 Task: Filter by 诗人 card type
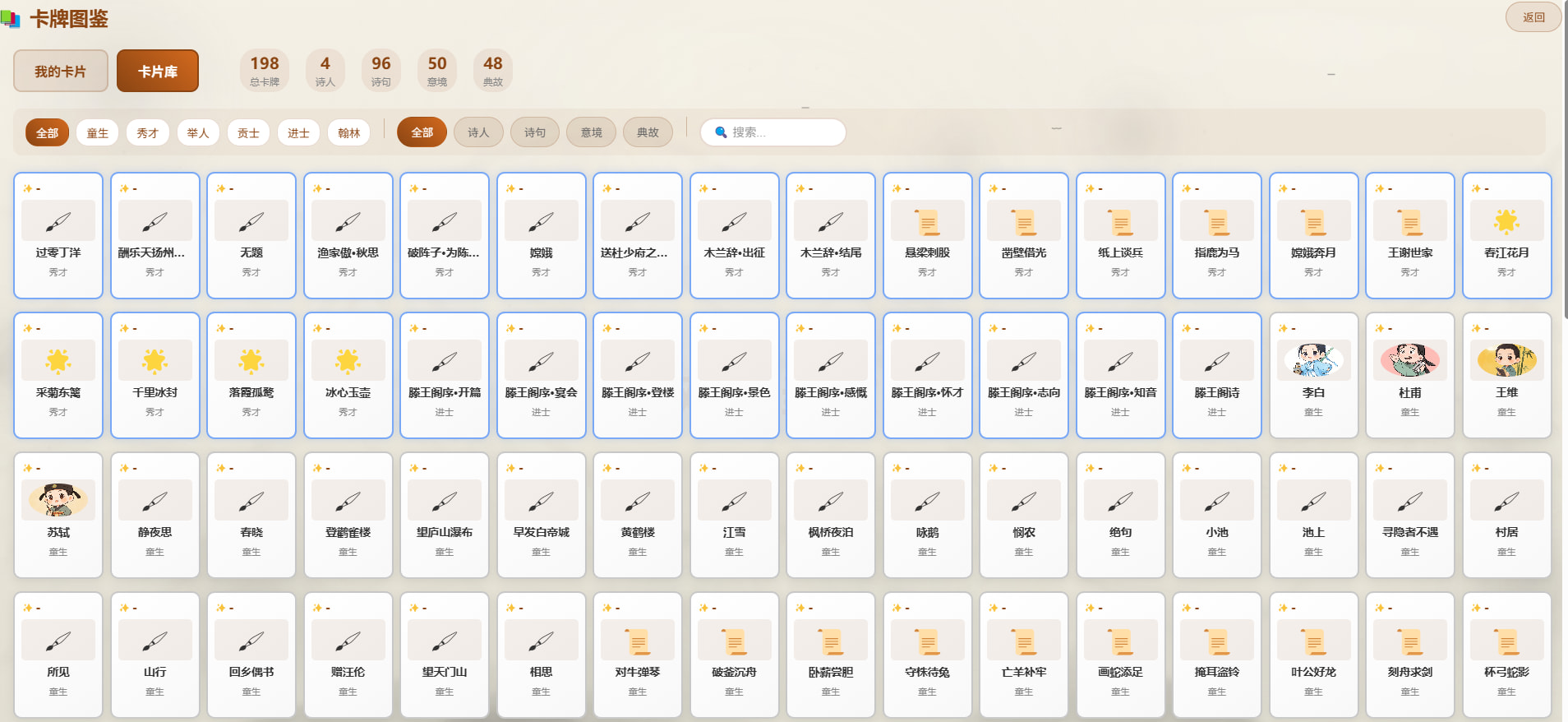click(478, 132)
